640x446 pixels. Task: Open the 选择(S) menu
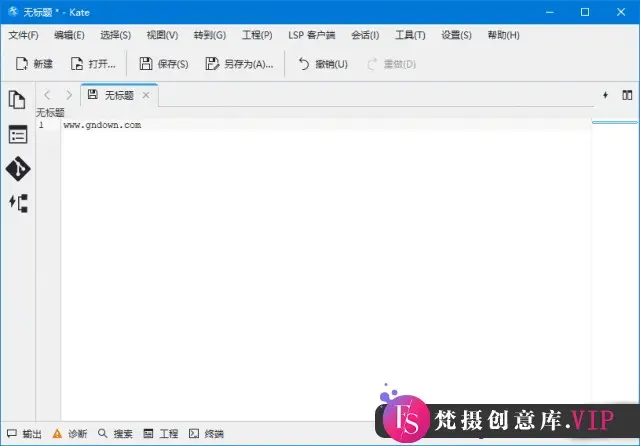tap(116, 35)
